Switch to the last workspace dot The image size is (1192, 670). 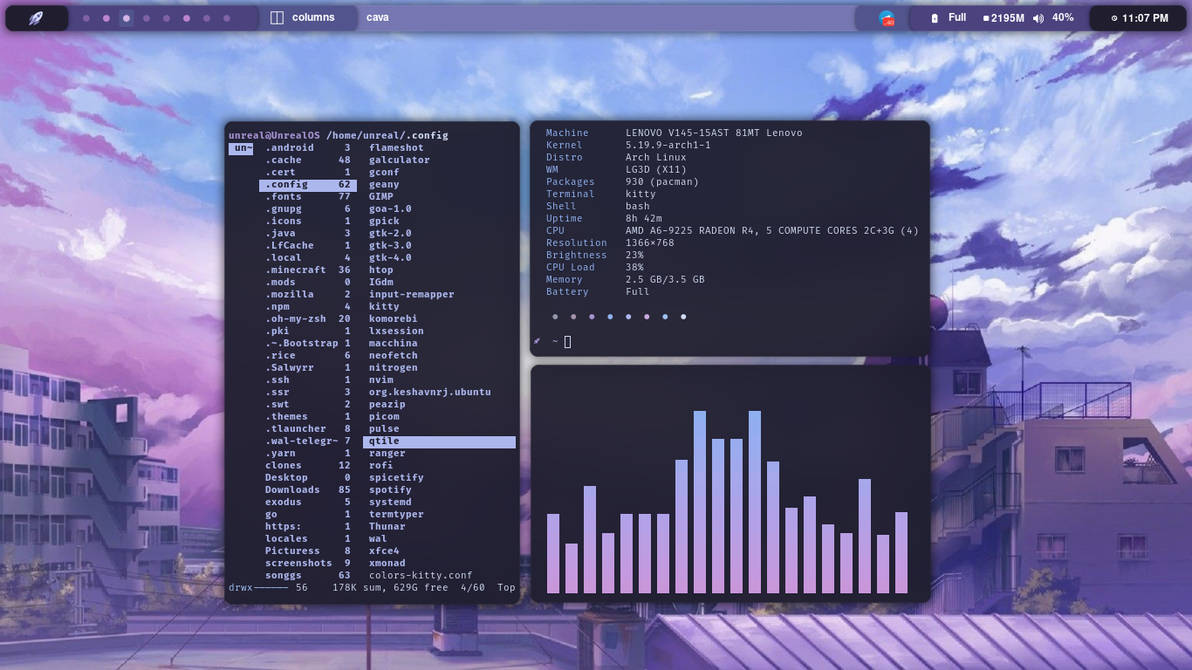(227, 17)
